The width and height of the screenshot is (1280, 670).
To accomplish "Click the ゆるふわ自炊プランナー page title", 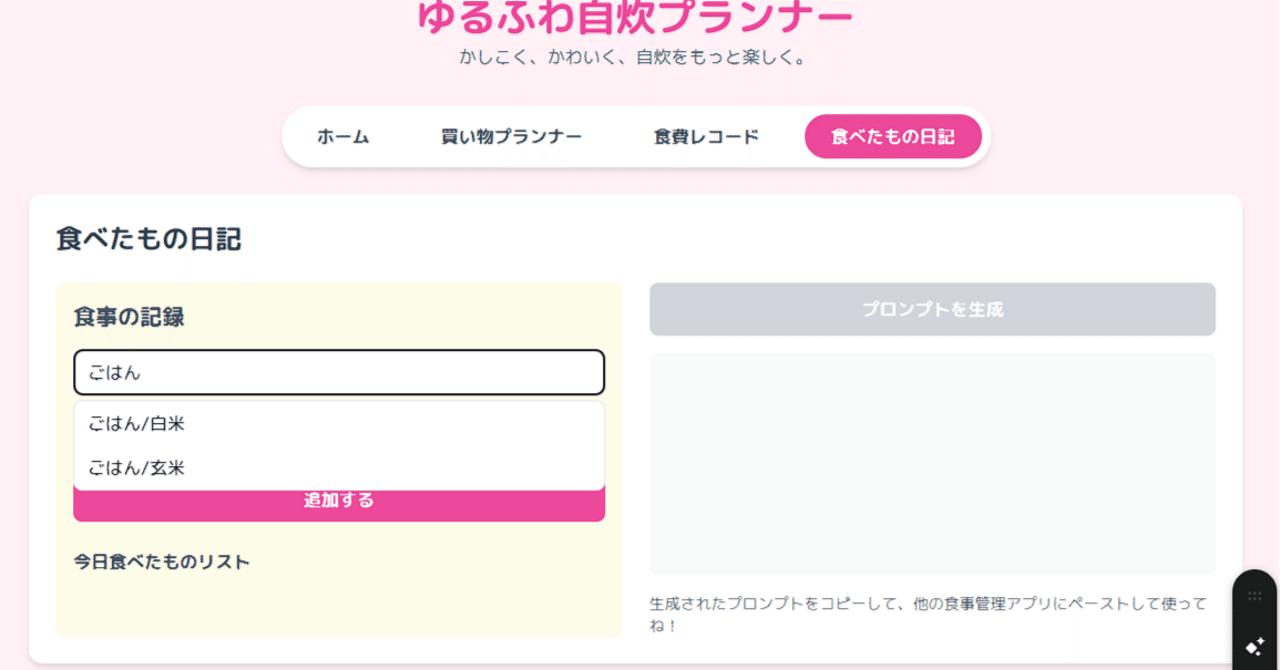I will point(635,16).
